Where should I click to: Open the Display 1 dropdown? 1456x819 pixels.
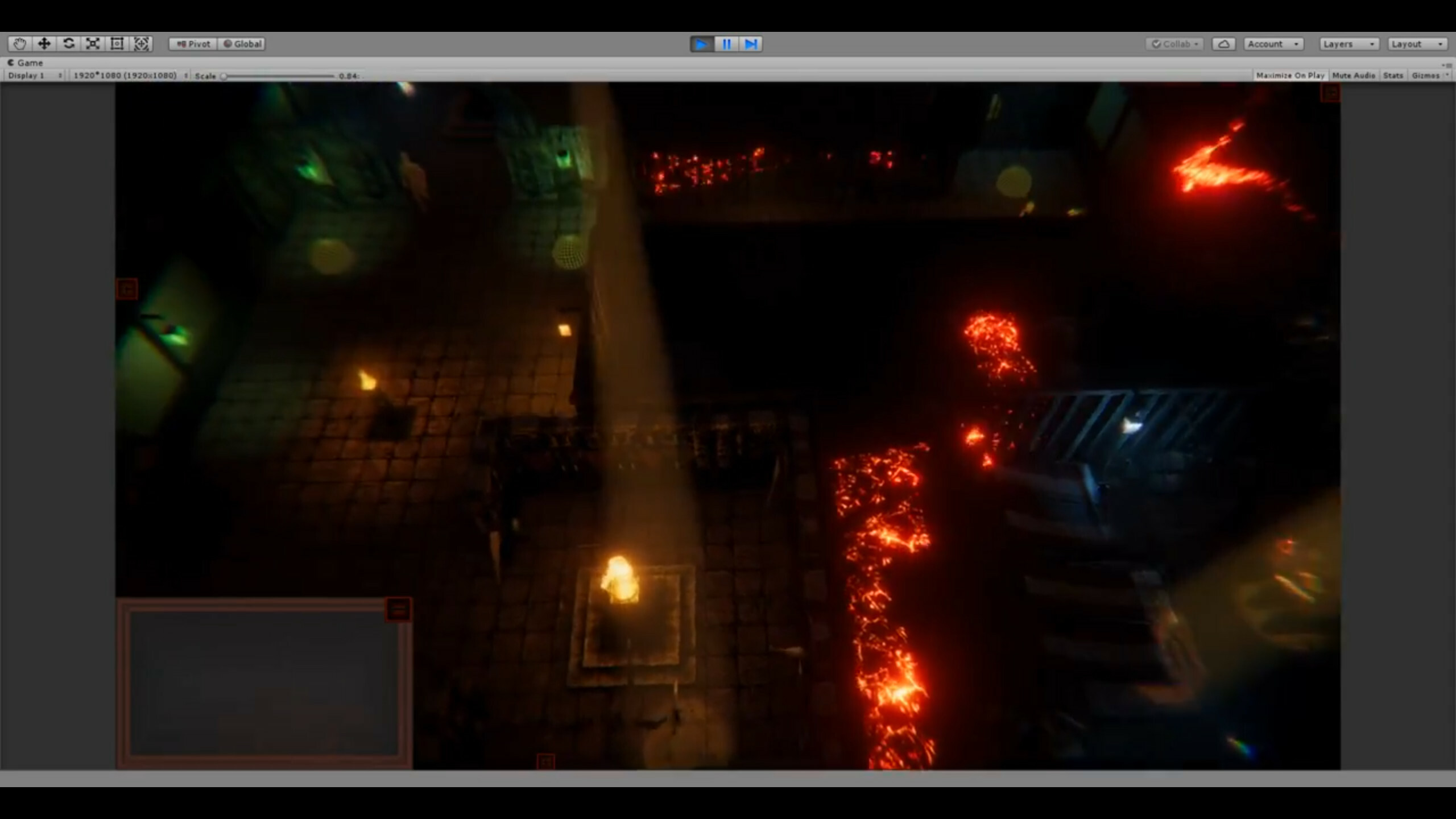[34, 76]
